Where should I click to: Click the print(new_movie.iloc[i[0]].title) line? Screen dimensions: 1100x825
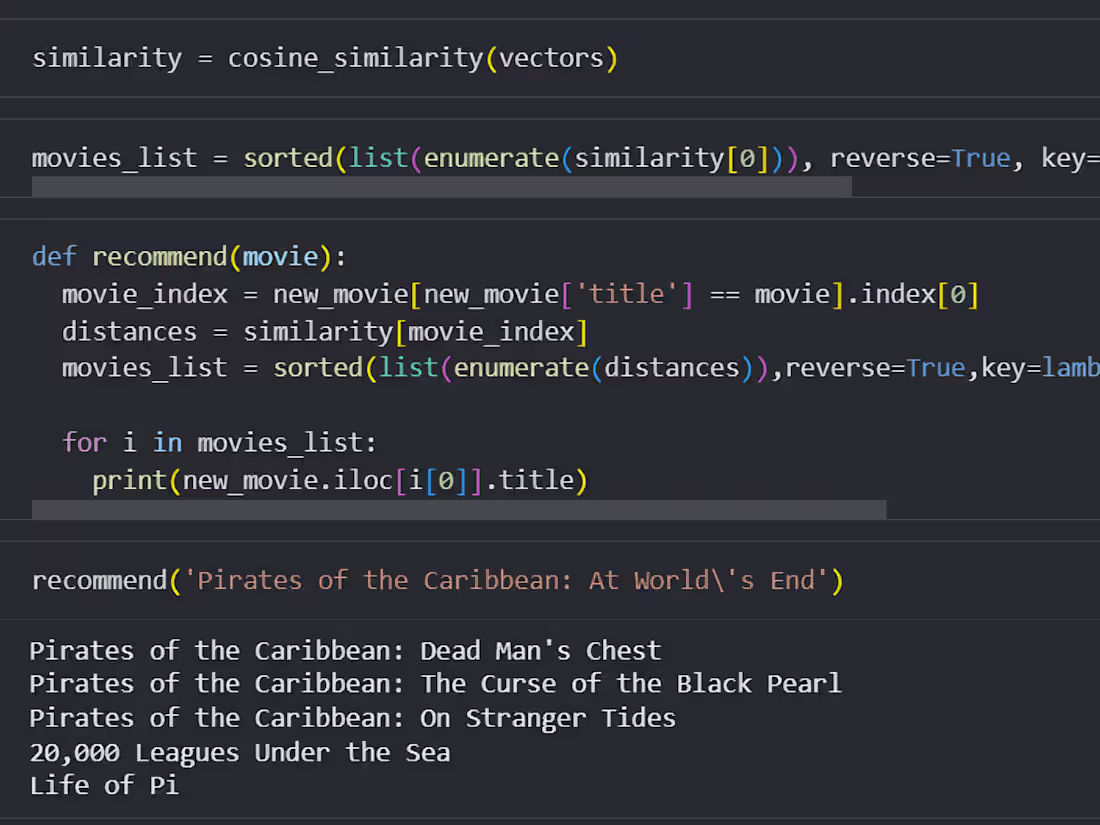340,481
